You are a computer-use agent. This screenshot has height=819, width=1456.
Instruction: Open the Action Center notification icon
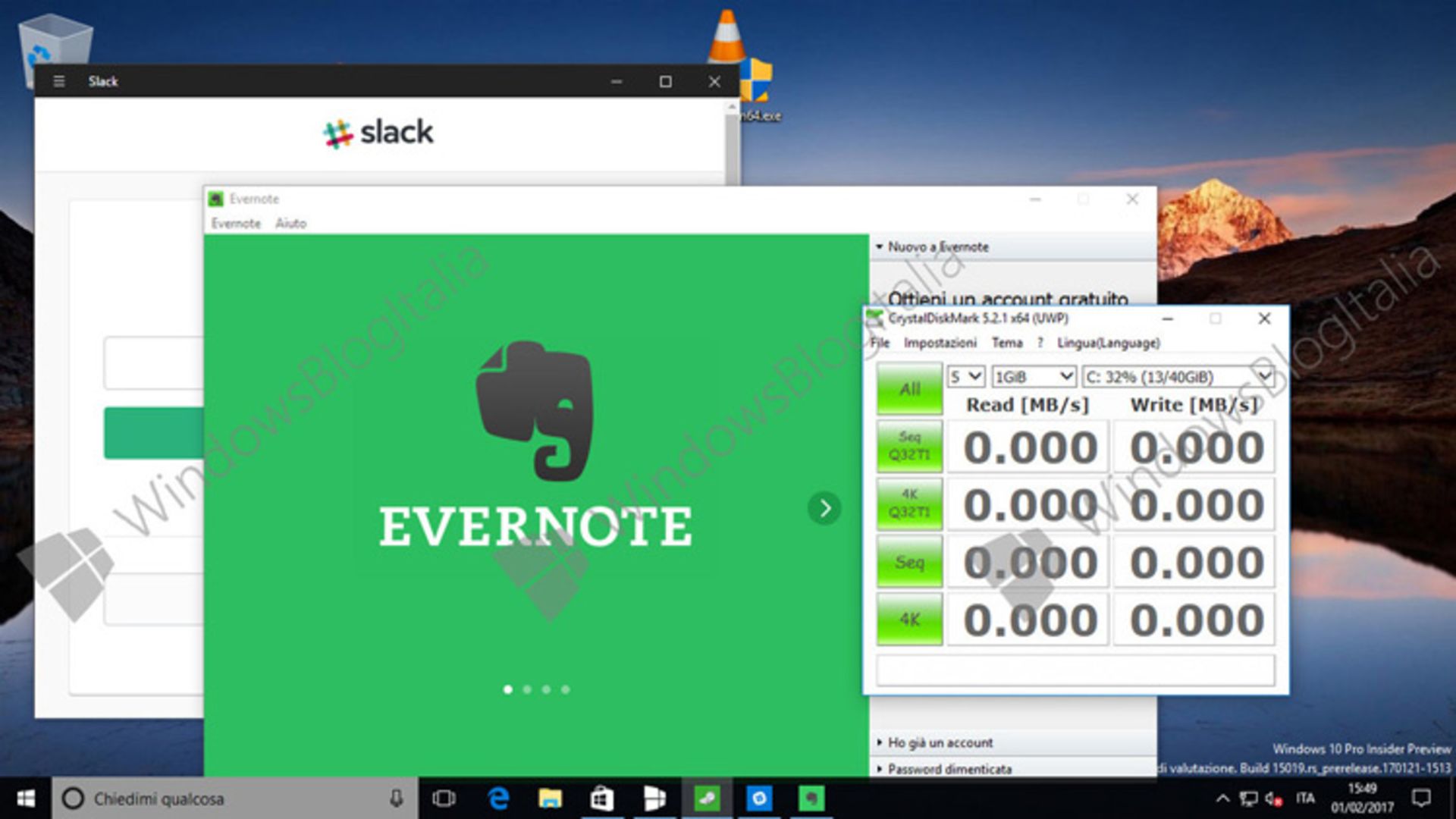(1421, 798)
